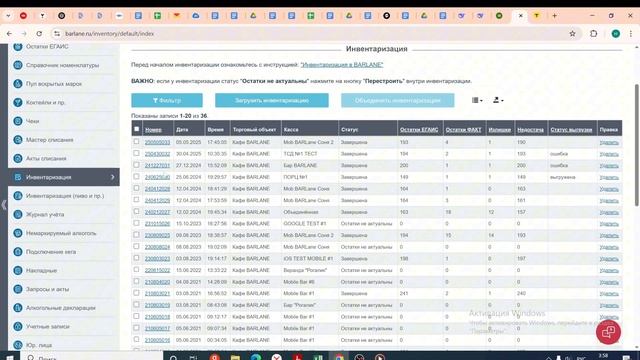This screenshot has height=360, width=640.
Task: Sort the table by Остатки ЕГАИС column
Action: click(x=419, y=130)
